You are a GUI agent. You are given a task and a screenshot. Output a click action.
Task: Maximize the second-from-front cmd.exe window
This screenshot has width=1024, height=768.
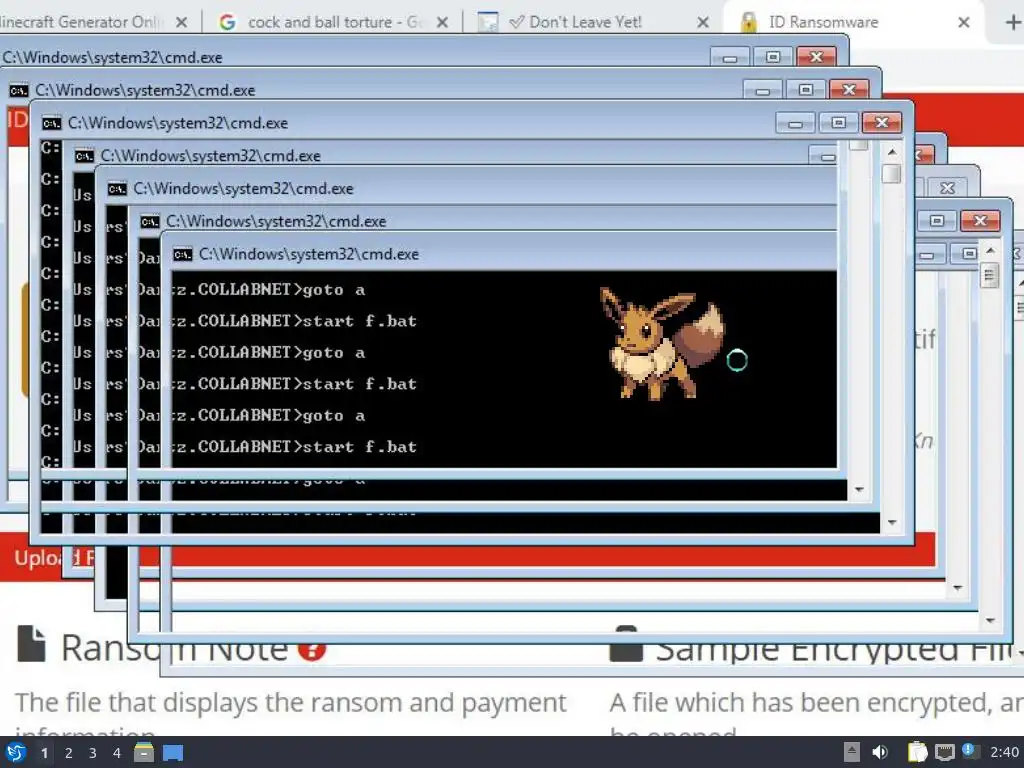coord(936,221)
